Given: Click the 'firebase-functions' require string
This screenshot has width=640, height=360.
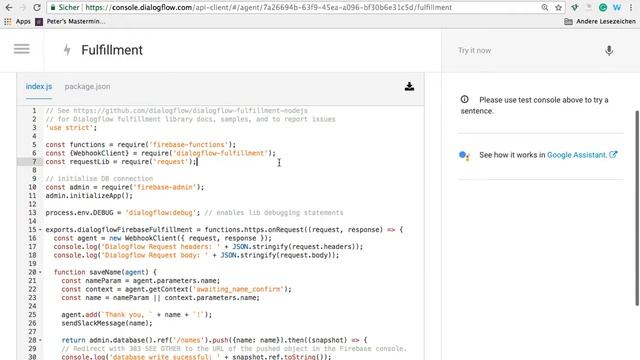Looking at the screenshot, I should tap(189, 144).
